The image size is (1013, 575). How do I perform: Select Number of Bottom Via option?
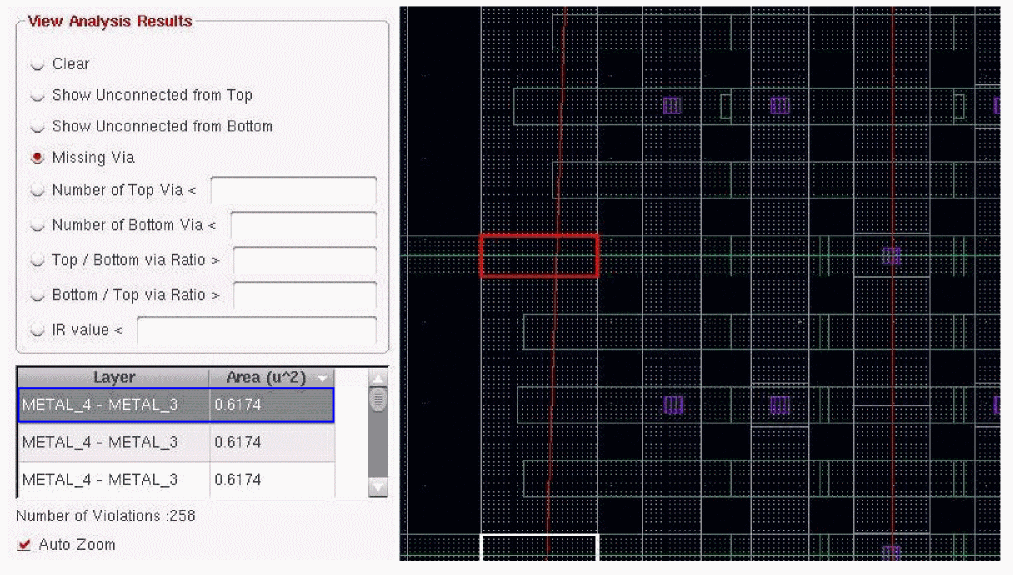tap(37, 225)
